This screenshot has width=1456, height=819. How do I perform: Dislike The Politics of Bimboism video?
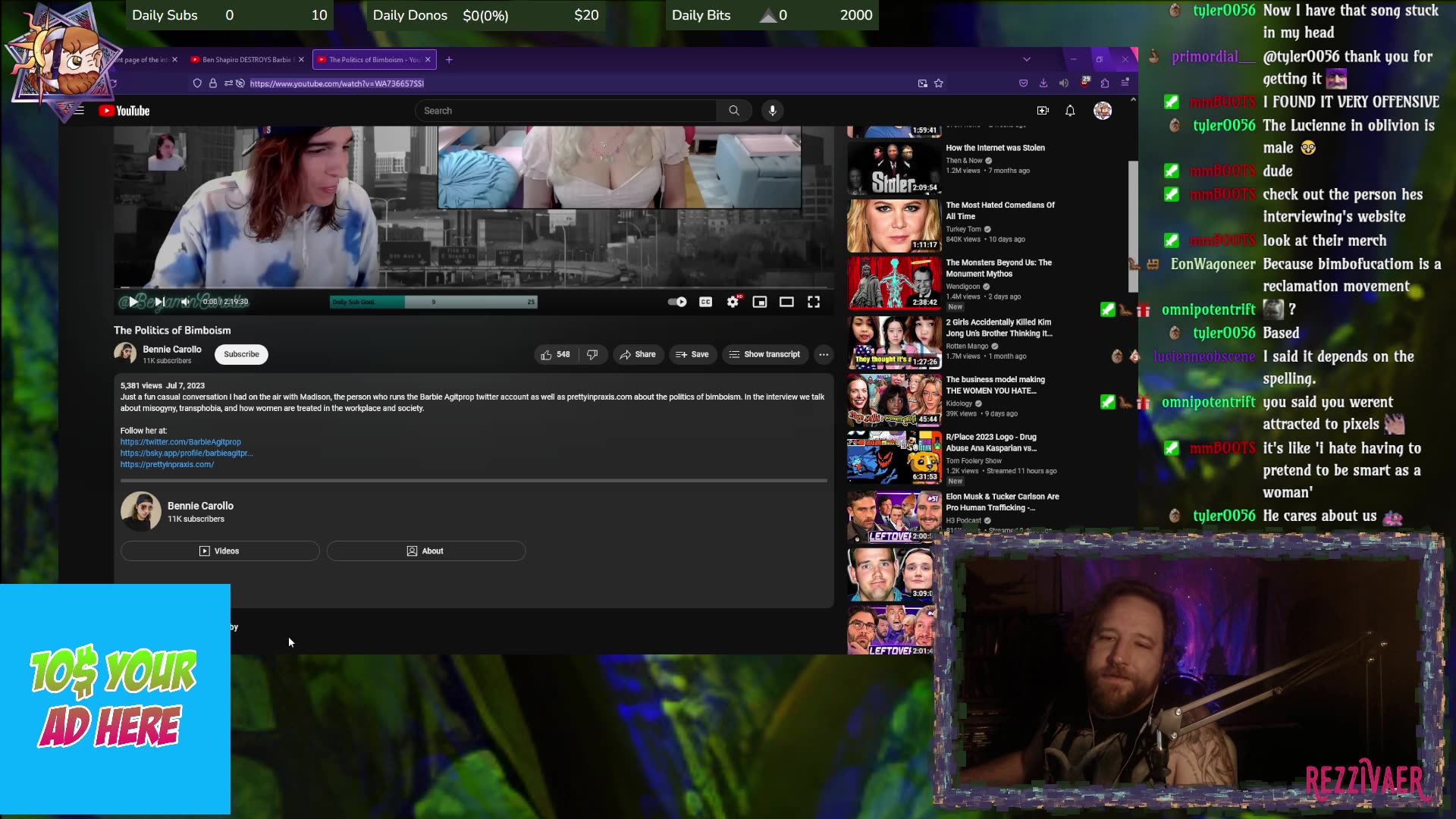pyautogui.click(x=593, y=354)
